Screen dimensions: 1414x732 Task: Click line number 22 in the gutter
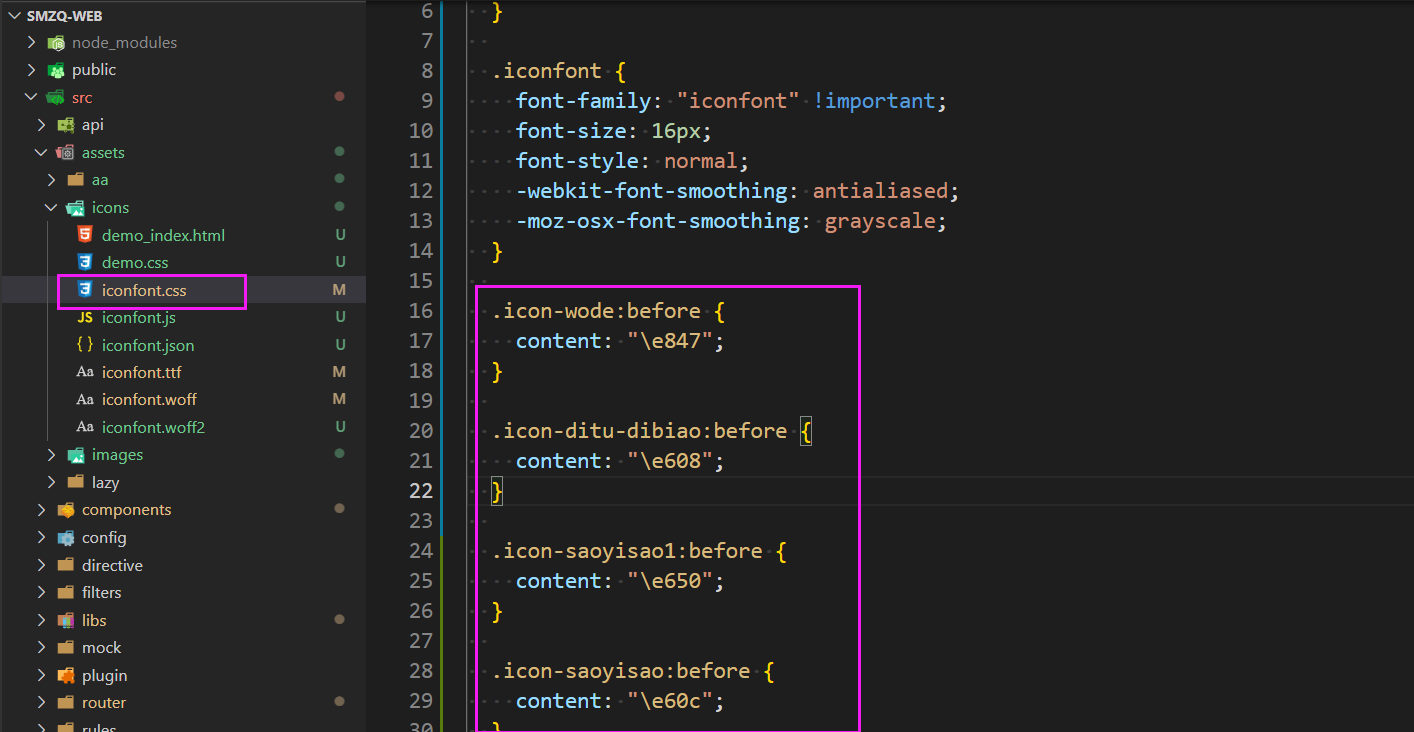(x=421, y=491)
